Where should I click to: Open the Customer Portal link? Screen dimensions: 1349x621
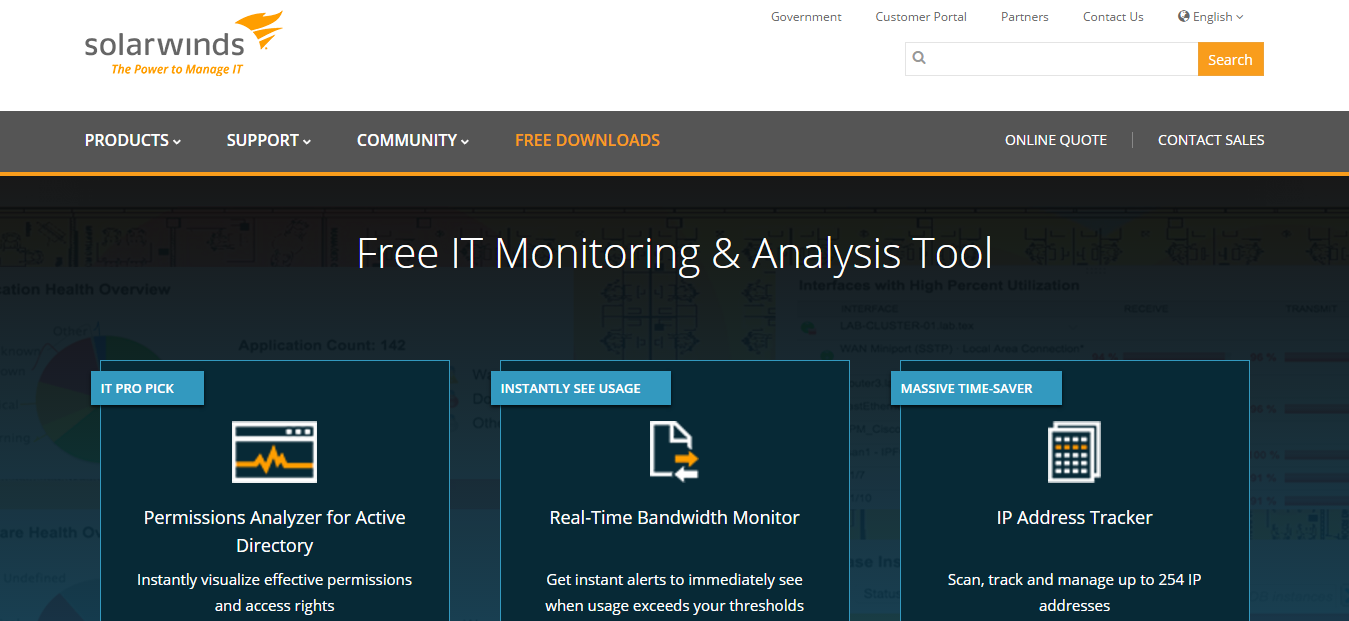pos(921,16)
